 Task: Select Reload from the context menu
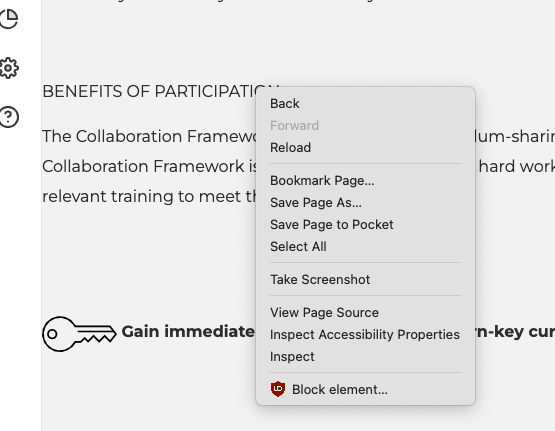[365, 148]
